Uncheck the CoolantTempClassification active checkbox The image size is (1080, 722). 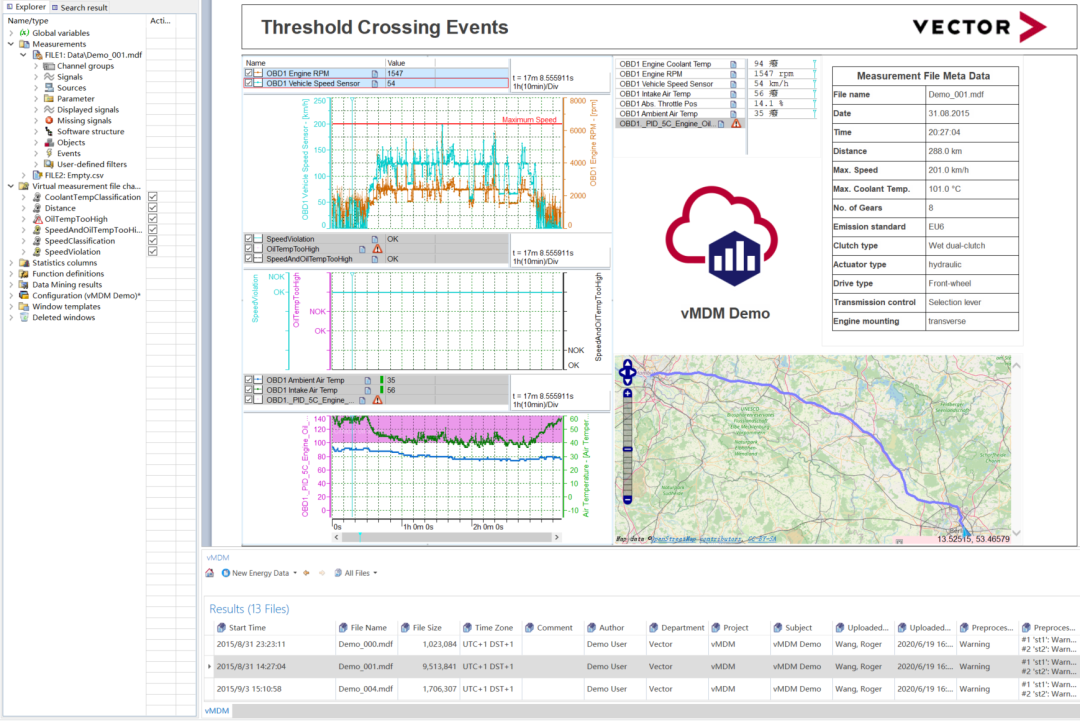(153, 197)
